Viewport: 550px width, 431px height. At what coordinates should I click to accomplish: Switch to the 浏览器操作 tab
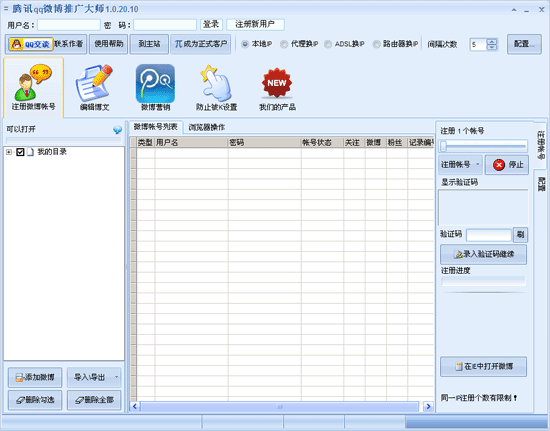point(207,127)
